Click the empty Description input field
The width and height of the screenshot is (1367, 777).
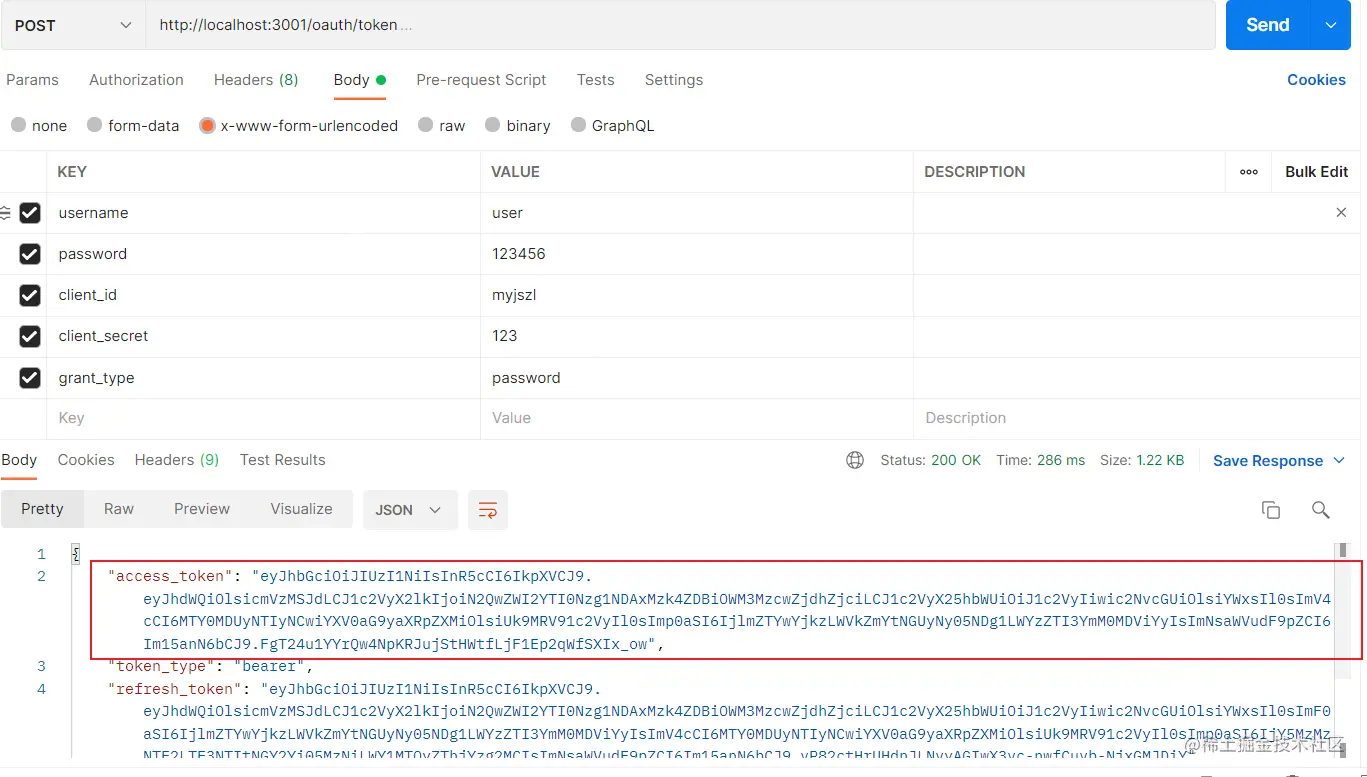(x=1137, y=418)
